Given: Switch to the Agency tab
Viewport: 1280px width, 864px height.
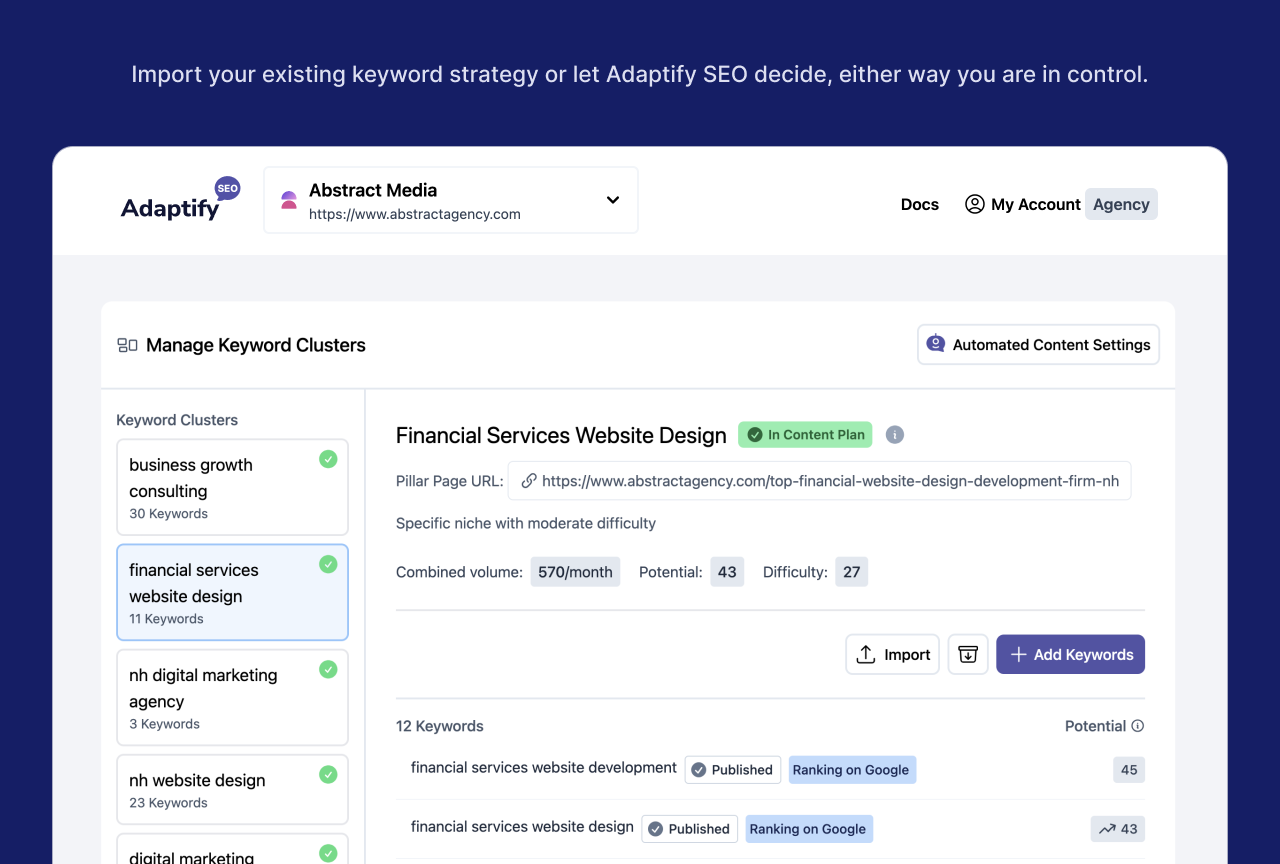Looking at the screenshot, I should pos(1120,203).
